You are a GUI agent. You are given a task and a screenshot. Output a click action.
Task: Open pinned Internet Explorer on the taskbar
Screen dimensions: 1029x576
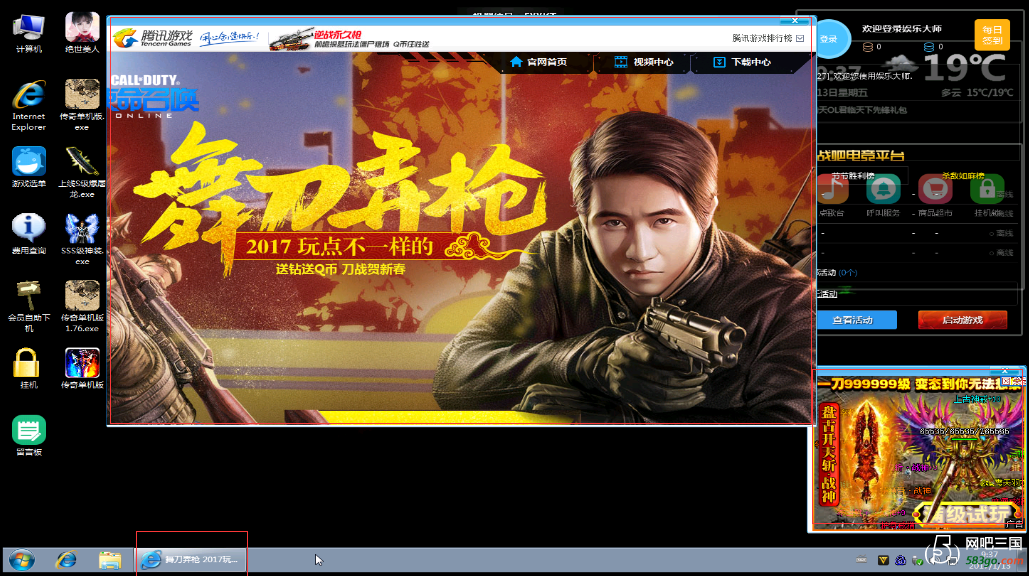[x=66, y=560]
